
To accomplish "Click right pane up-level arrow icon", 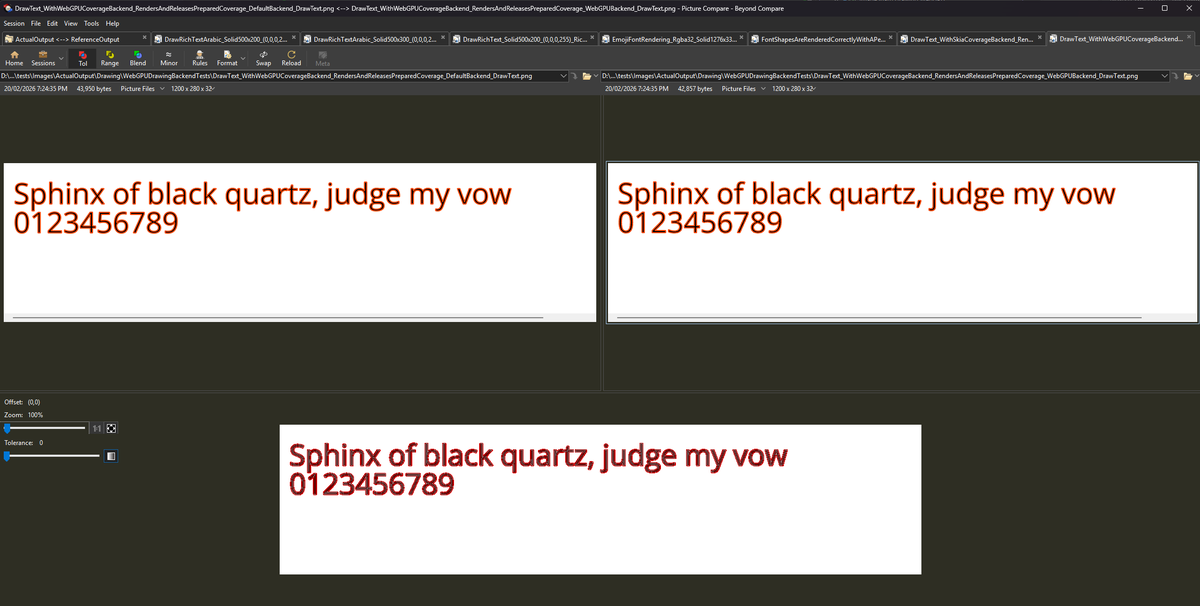I will 1177,76.
